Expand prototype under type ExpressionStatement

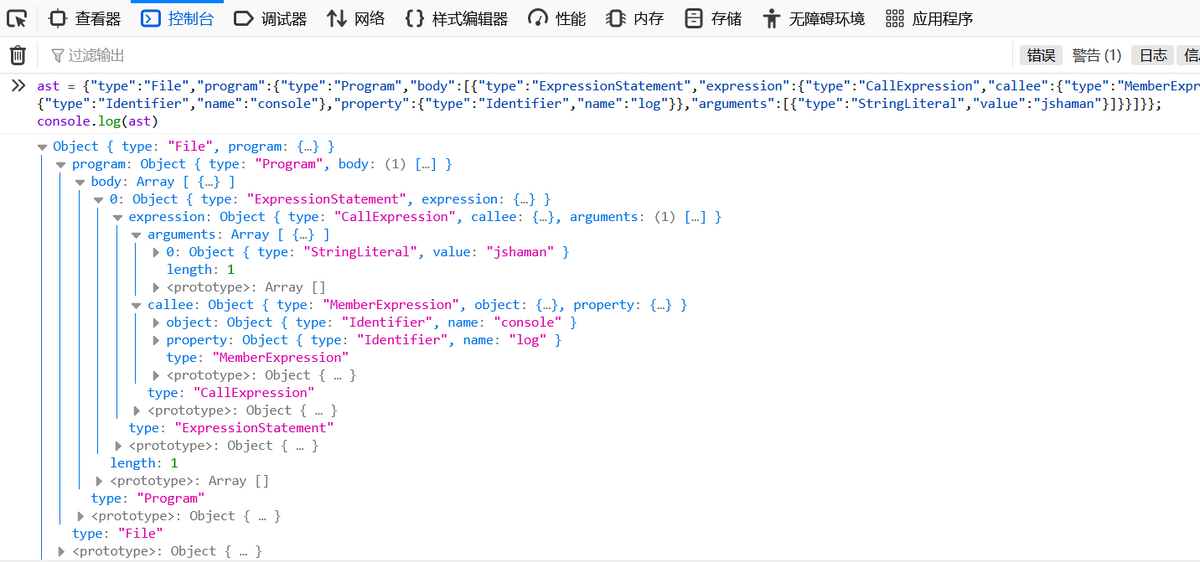coord(118,446)
